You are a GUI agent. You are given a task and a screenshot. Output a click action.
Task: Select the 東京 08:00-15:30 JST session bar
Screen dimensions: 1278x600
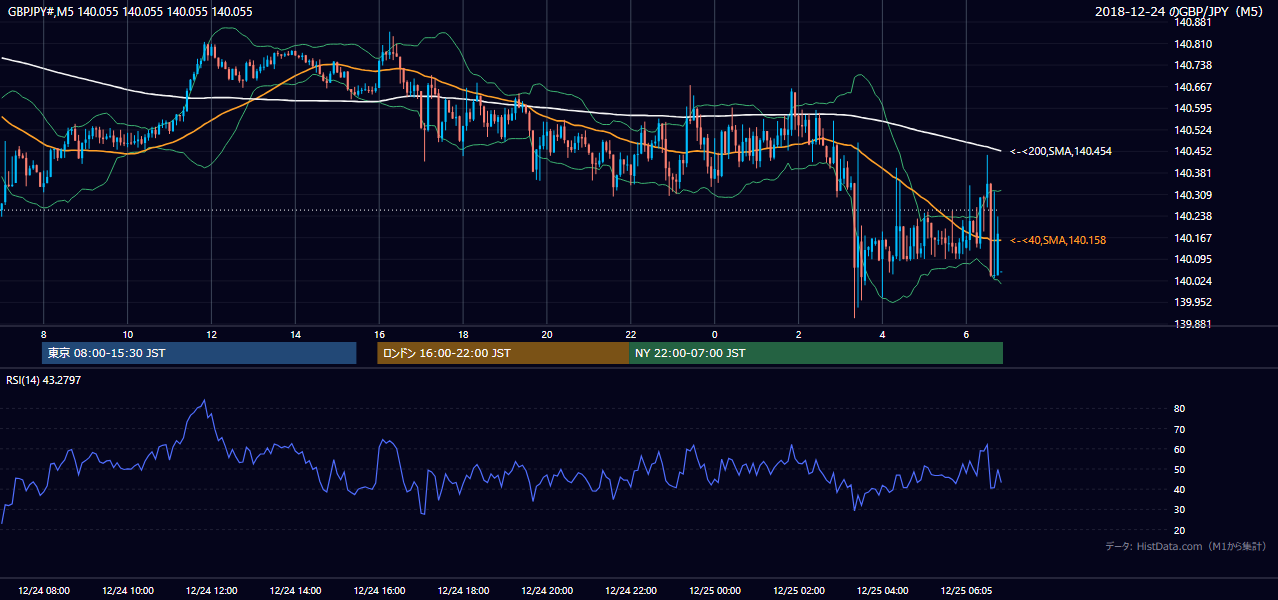[x=199, y=353]
